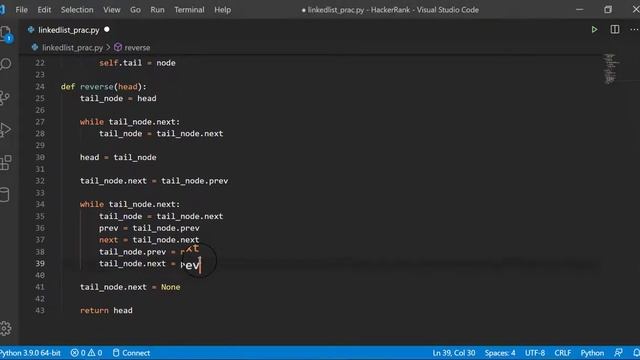Open the Manage gear icon
The width and height of the screenshot is (640, 360).
point(6,328)
